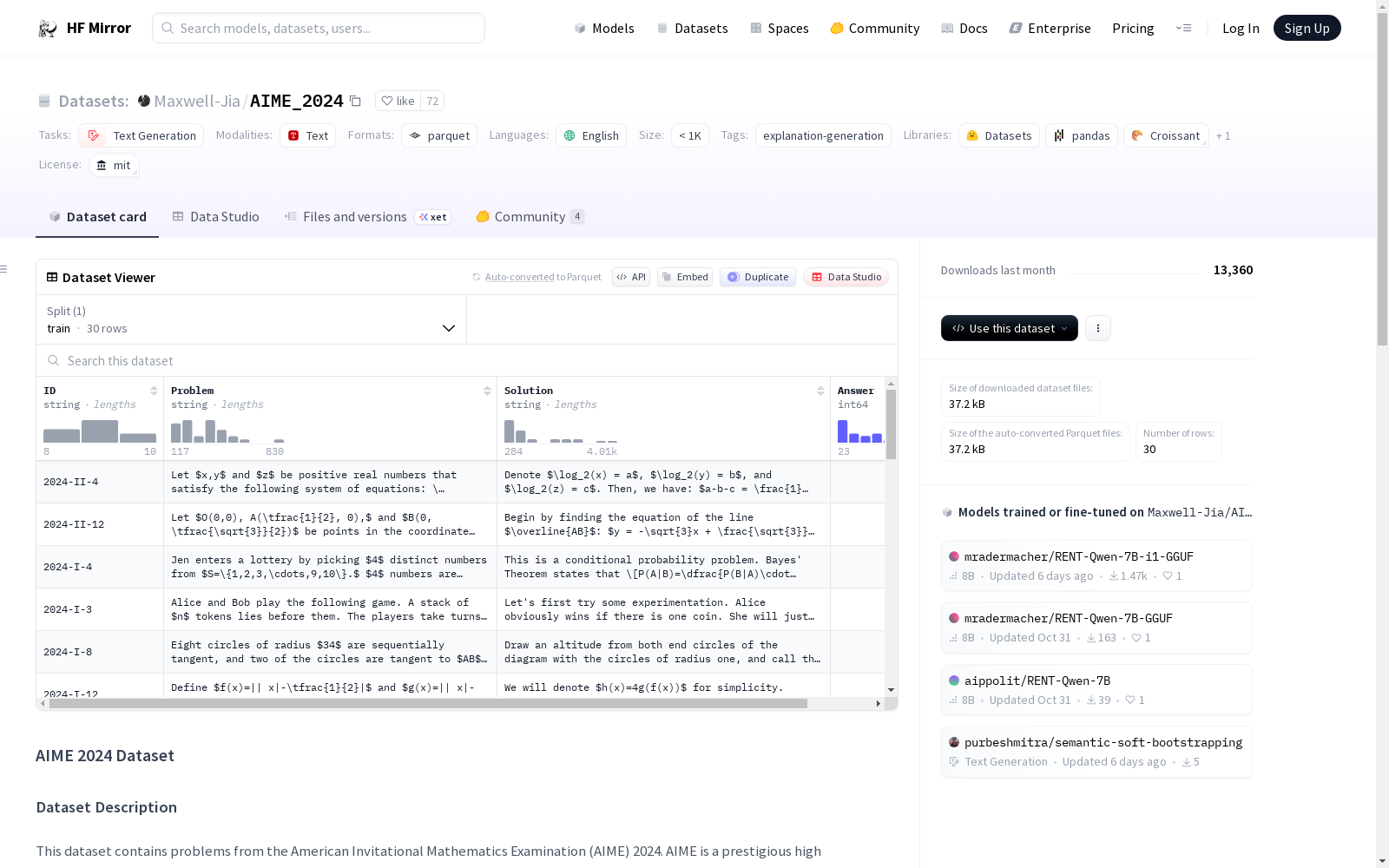Open the pandas library tag
This screenshot has height=868, width=1389.
(1082, 135)
